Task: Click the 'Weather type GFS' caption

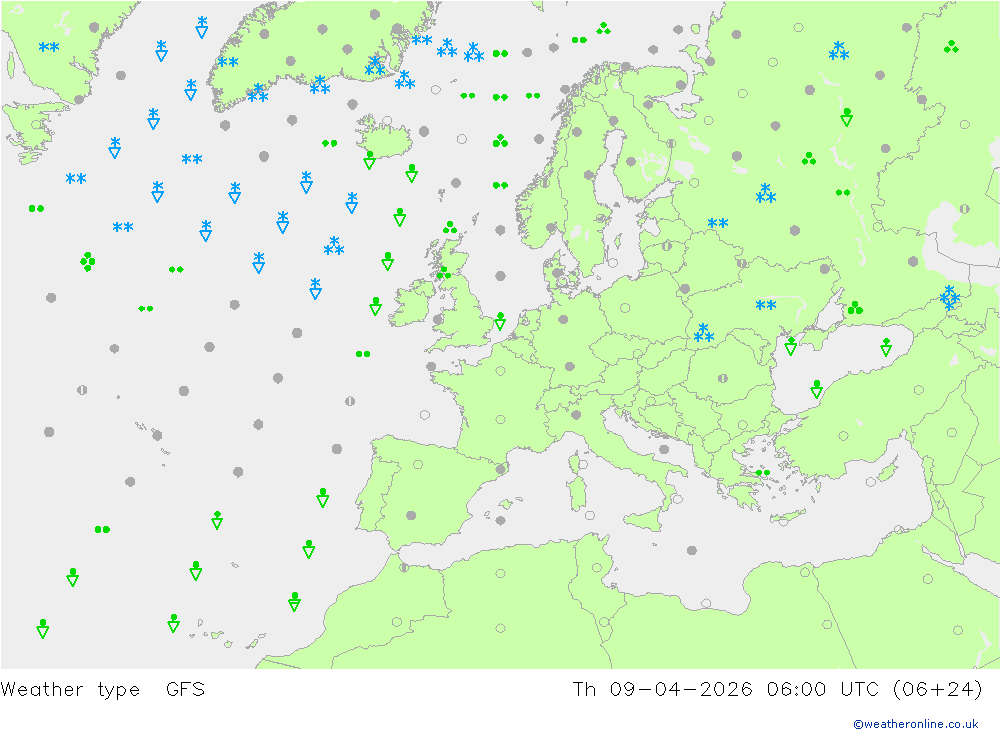Action: pyautogui.click(x=103, y=690)
